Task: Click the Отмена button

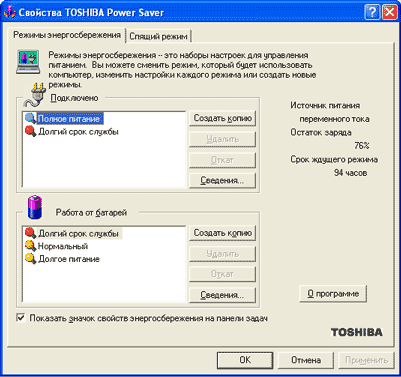Action: point(306,360)
